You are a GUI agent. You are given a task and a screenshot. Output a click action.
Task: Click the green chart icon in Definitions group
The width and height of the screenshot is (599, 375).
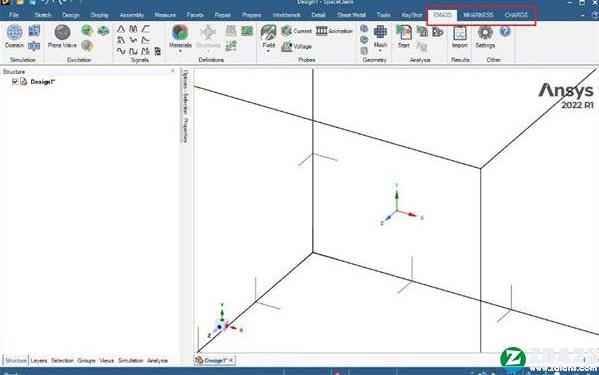(247, 31)
